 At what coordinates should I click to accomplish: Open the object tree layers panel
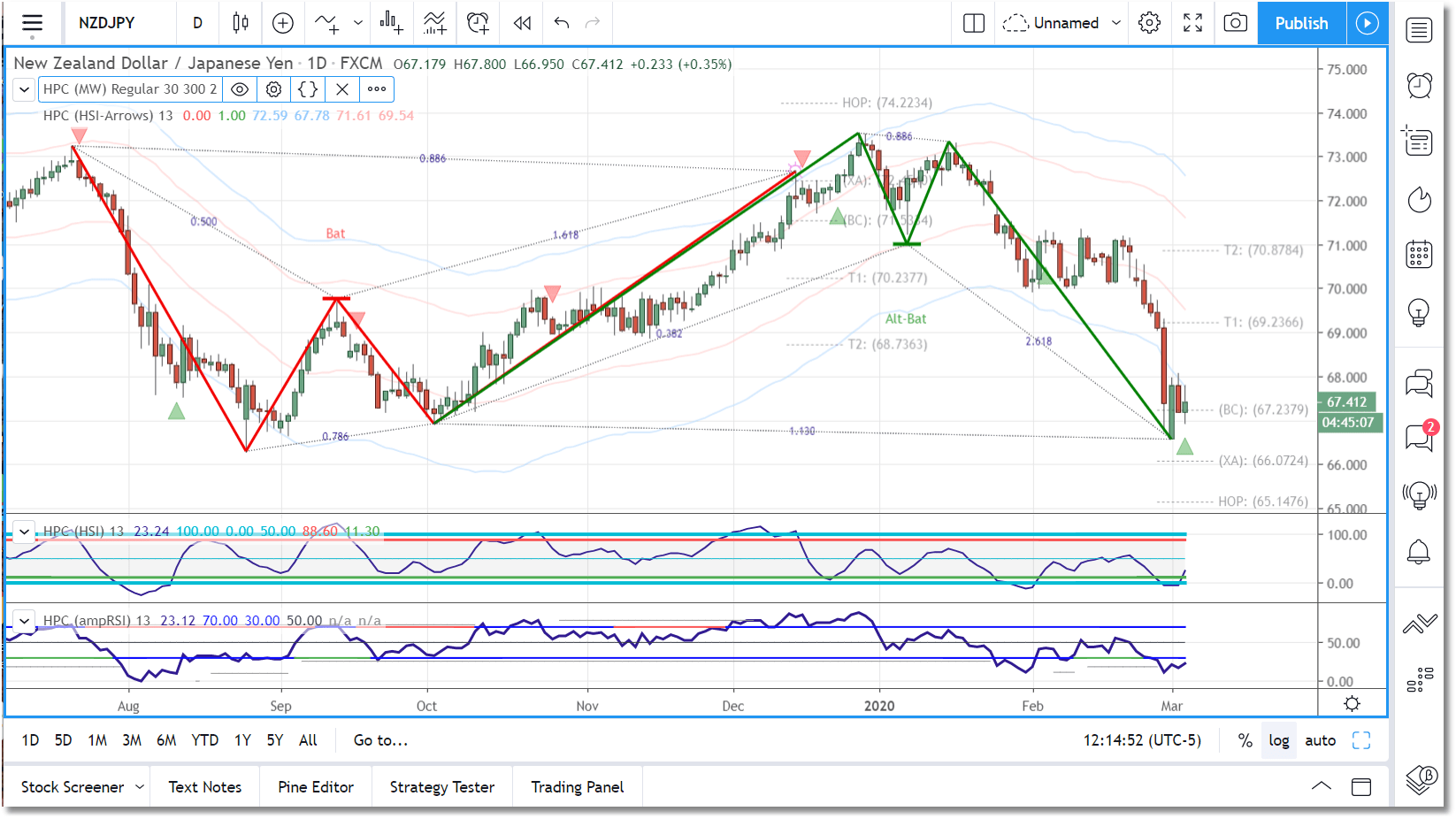1422,778
